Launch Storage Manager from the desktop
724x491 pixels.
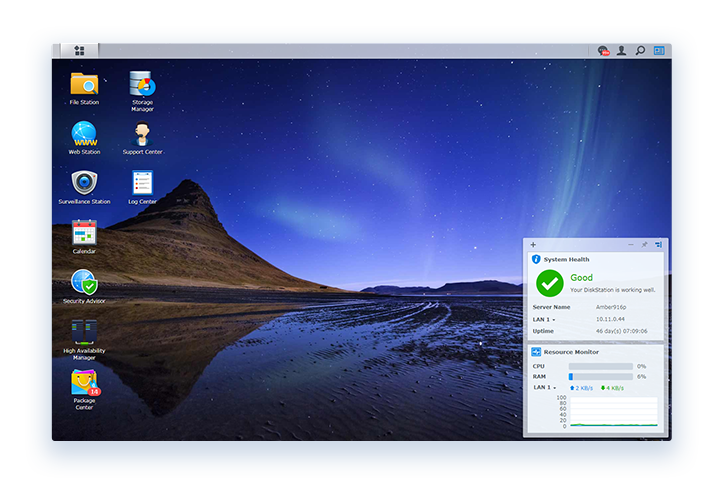(x=142, y=84)
